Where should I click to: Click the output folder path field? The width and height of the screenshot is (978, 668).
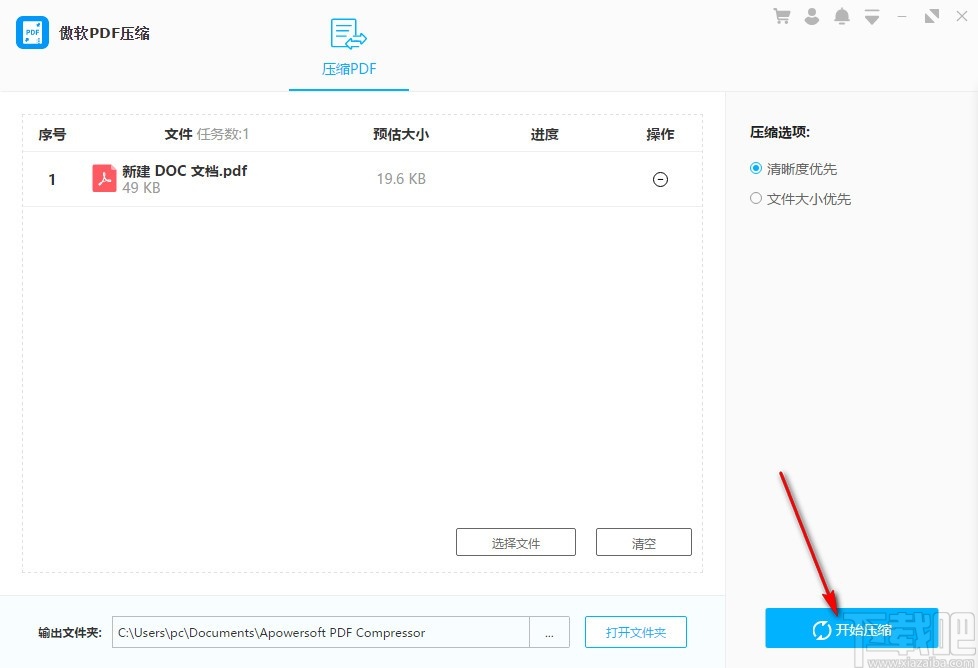coord(320,631)
